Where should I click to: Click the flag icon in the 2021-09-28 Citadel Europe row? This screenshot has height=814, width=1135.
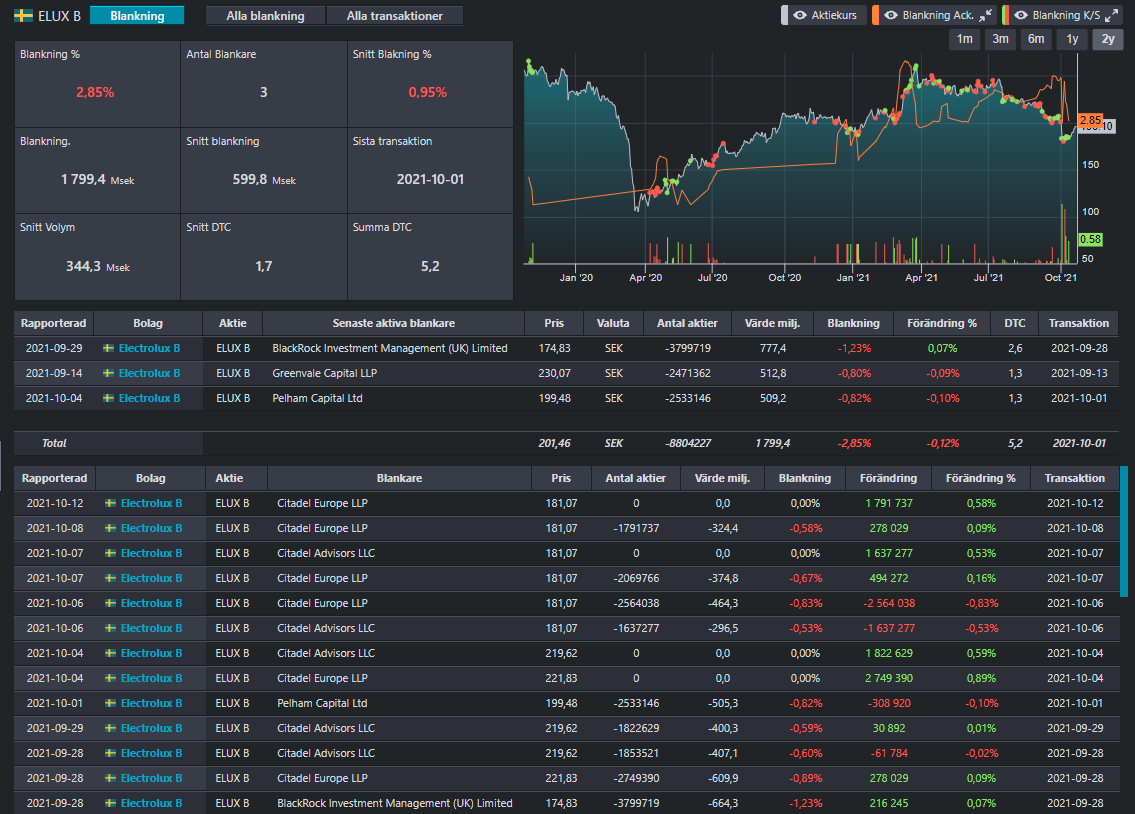(111, 779)
